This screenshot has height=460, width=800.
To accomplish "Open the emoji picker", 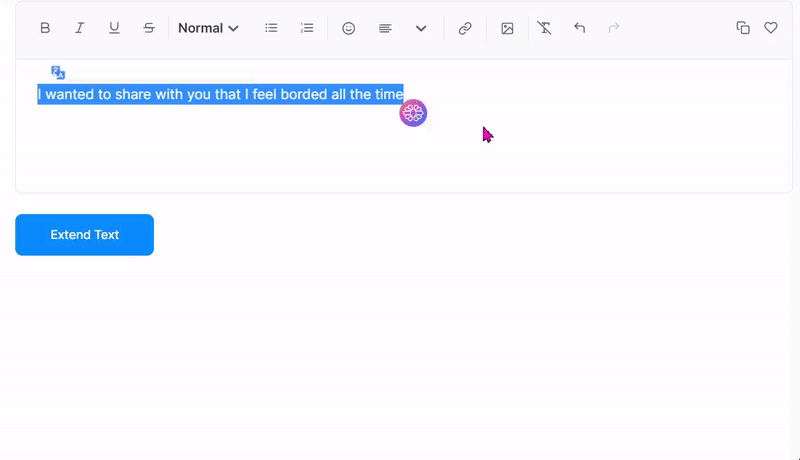I will click(349, 28).
